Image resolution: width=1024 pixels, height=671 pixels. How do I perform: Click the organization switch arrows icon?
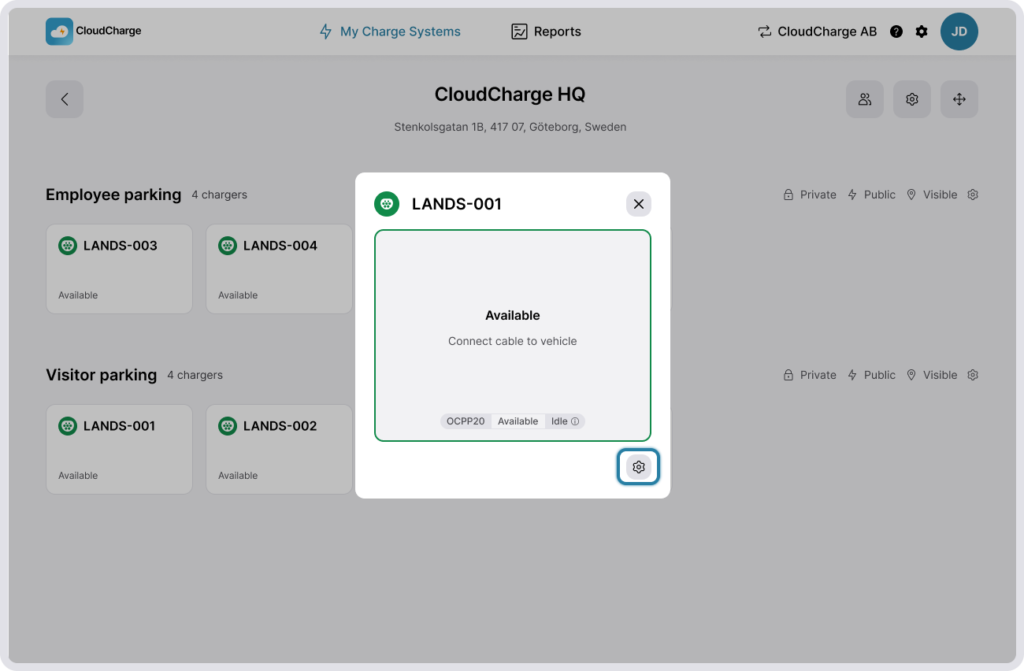point(764,31)
